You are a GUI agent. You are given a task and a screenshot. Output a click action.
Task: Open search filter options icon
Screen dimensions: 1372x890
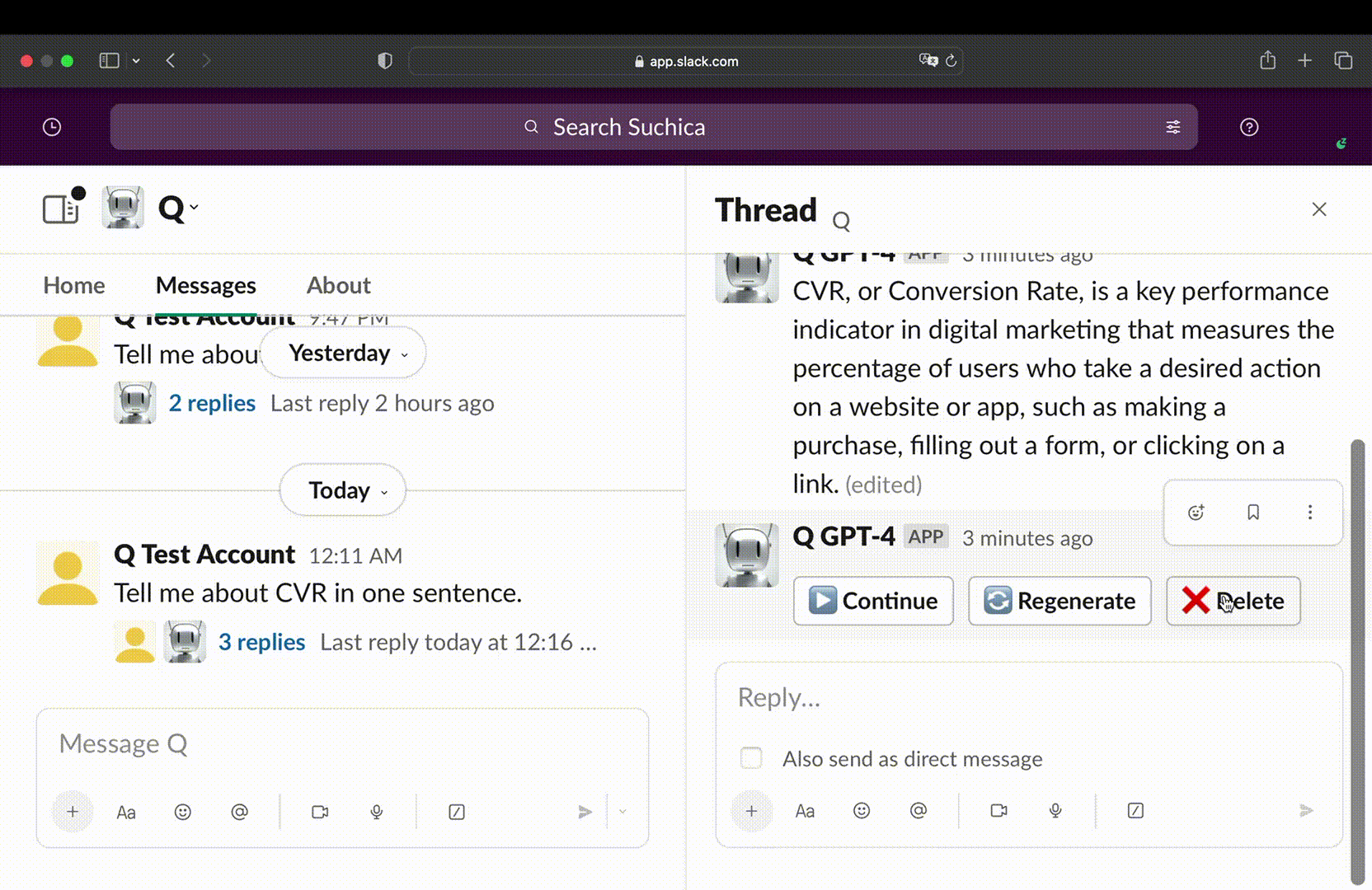pyautogui.click(x=1172, y=127)
